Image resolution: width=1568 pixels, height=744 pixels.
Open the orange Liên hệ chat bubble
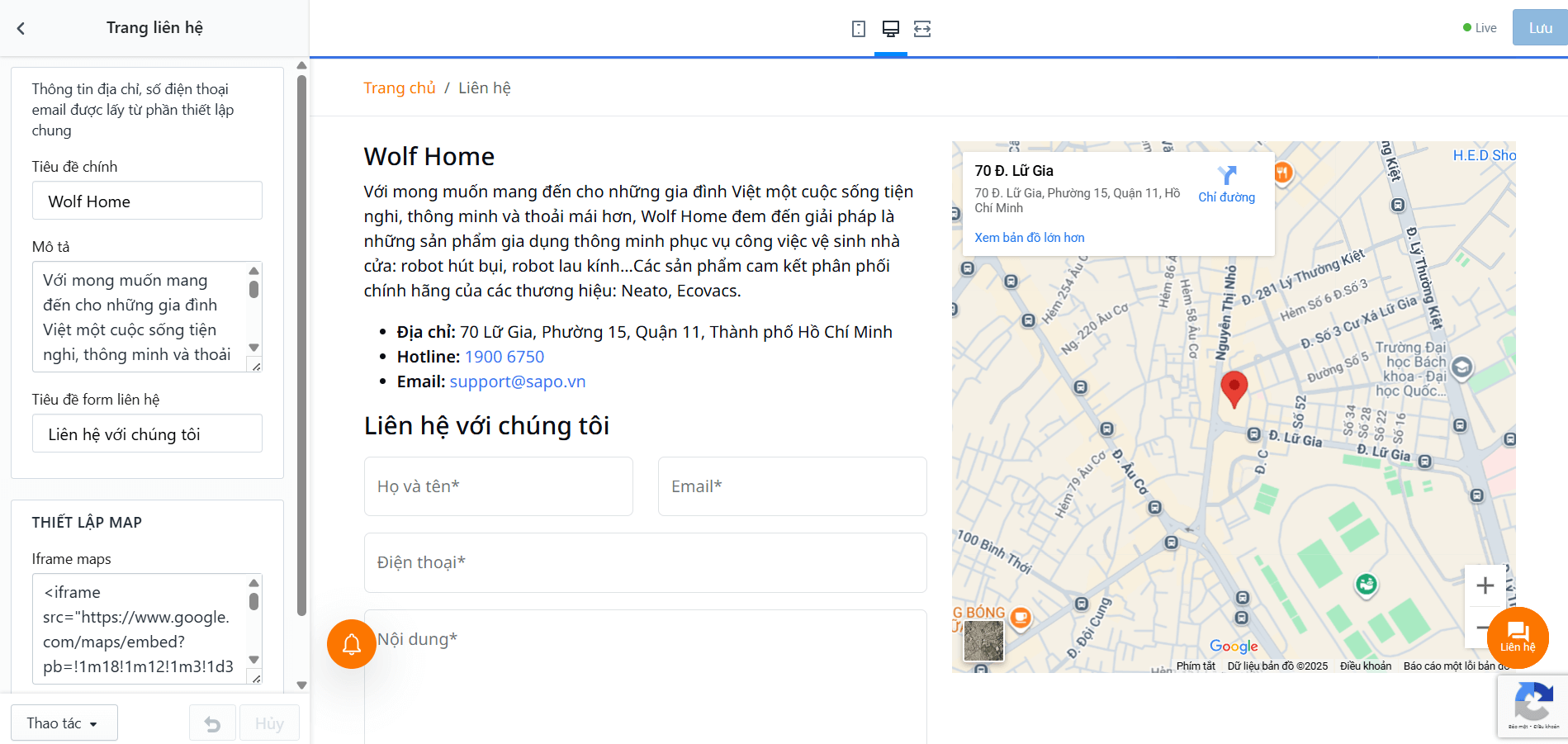tap(1518, 637)
